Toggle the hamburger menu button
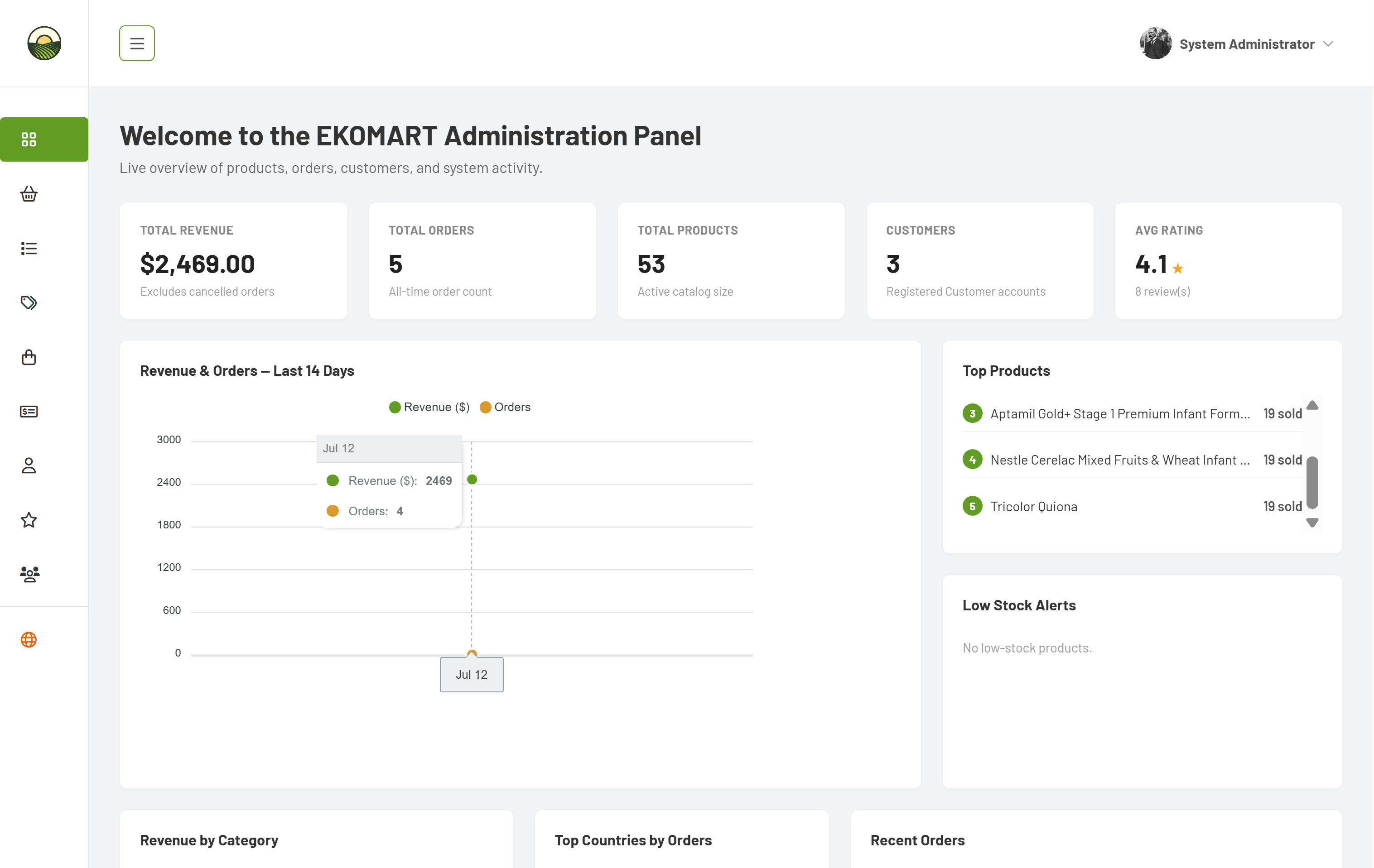1374x868 pixels. (137, 43)
